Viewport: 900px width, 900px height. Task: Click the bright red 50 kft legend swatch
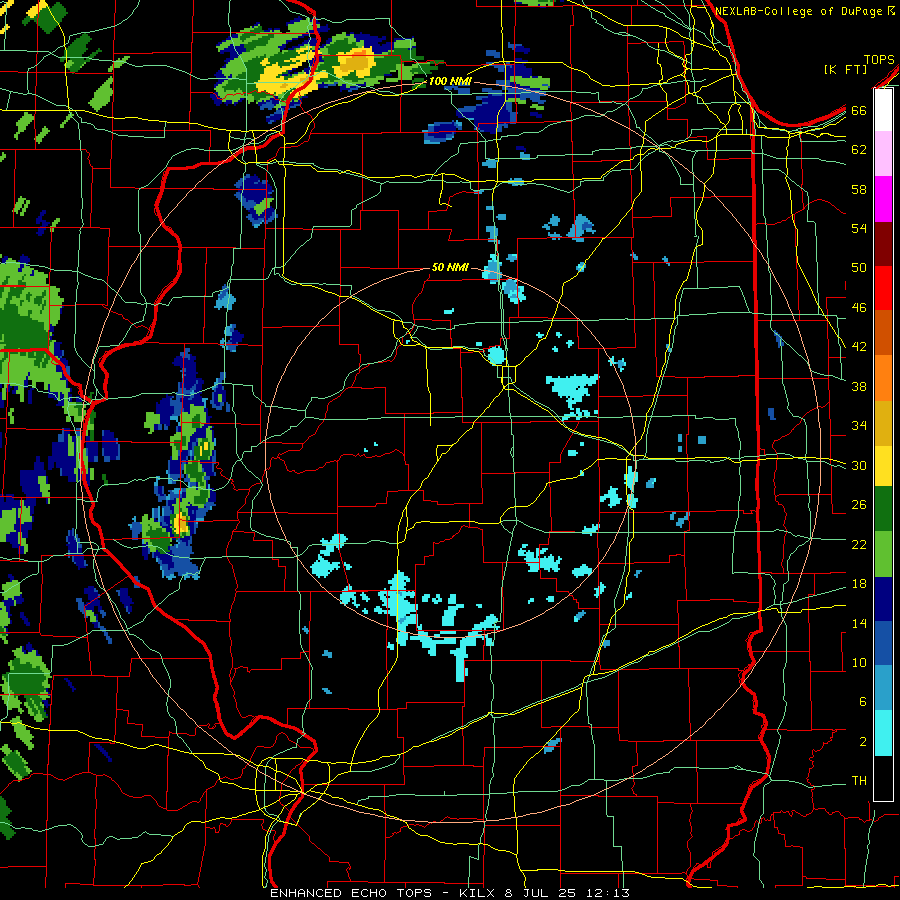[883, 288]
